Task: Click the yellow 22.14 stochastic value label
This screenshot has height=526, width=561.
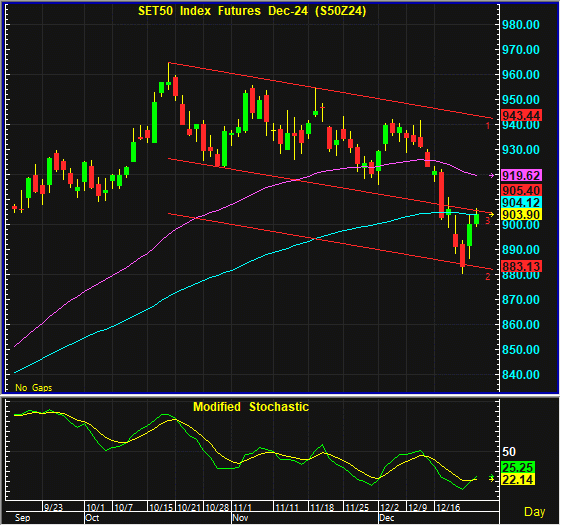Action: click(x=518, y=479)
